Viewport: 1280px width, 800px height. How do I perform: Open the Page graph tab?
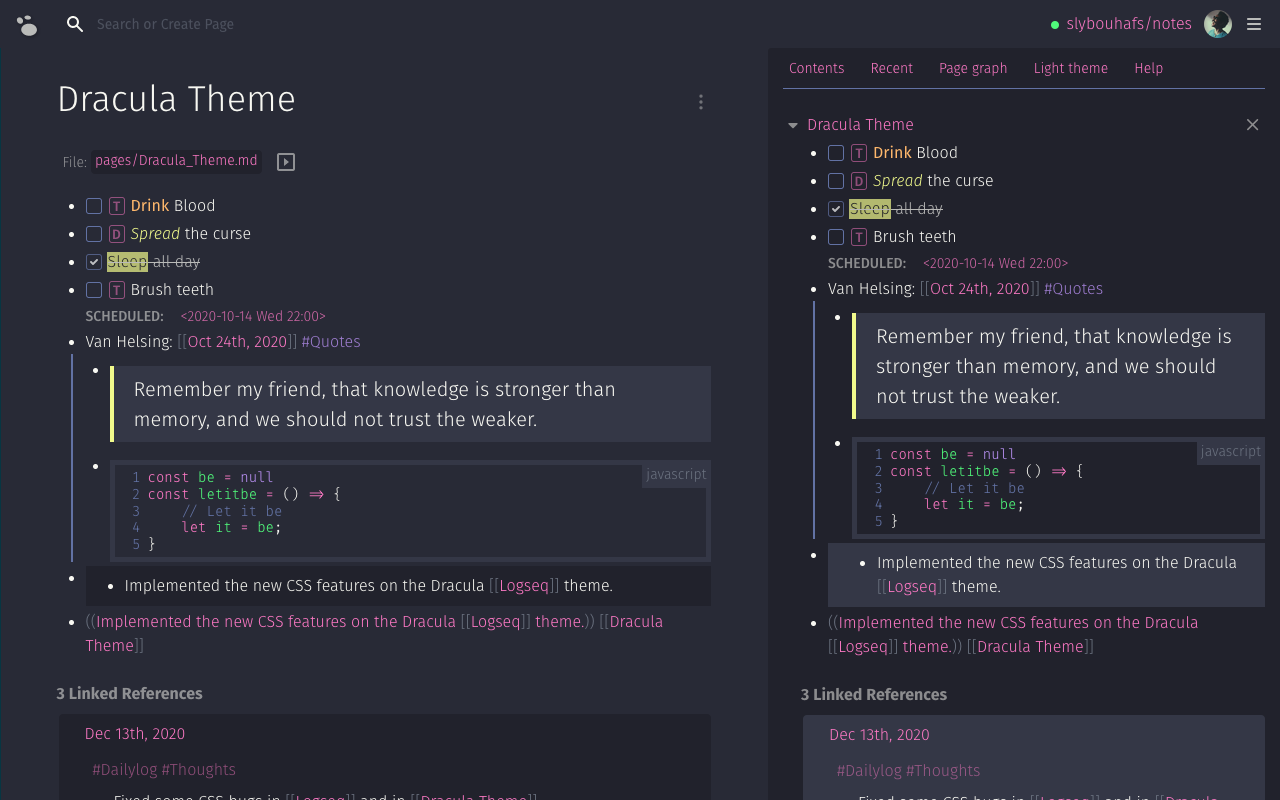pos(973,68)
